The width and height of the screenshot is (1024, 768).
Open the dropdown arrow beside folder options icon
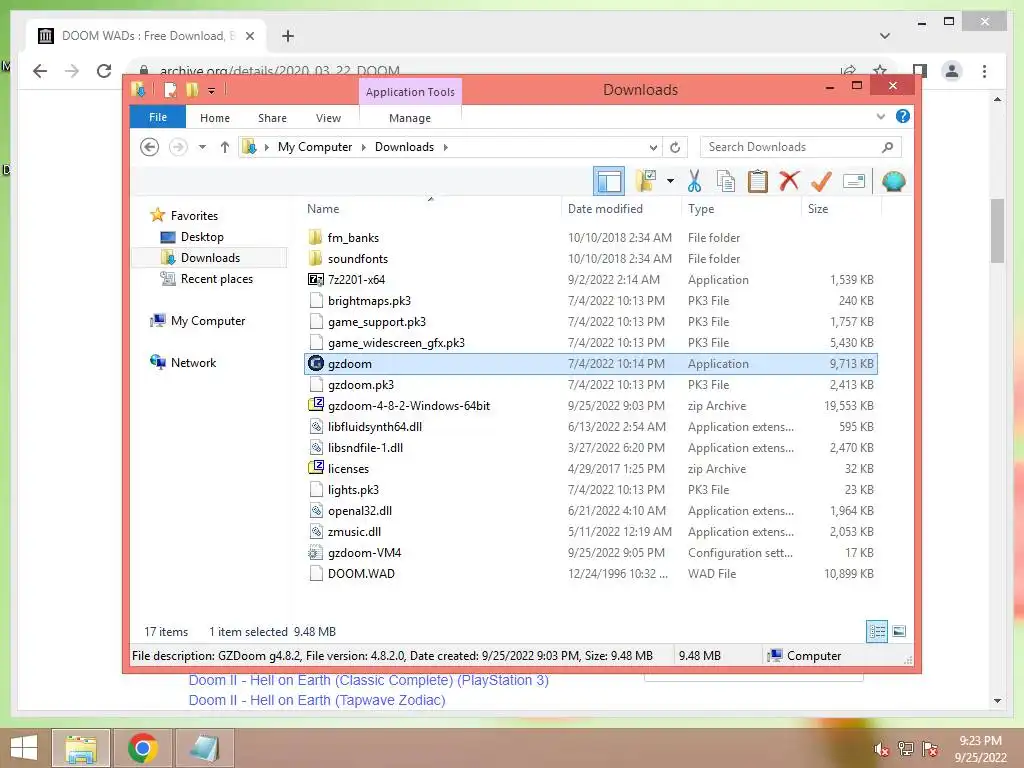click(x=670, y=181)
